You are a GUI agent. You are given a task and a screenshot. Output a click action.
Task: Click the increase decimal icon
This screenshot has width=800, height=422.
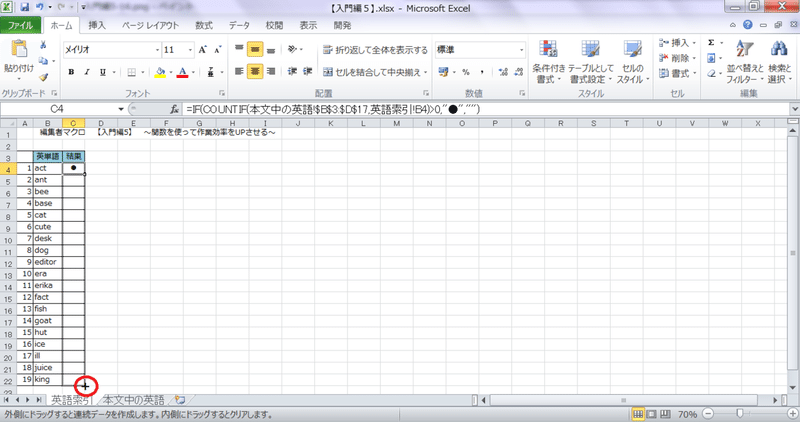[x=503, y=72]
